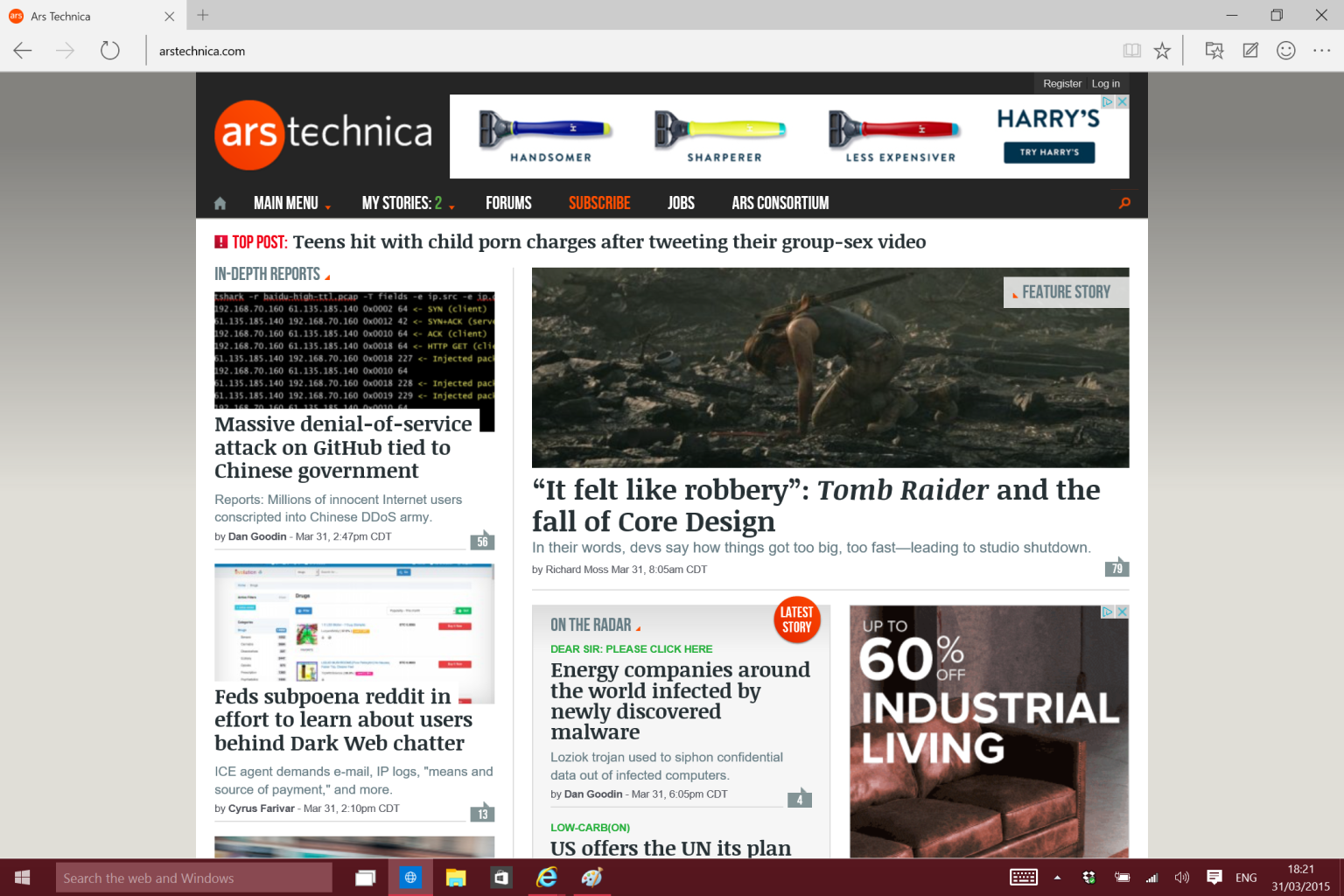The height and width of the screenshot is (896, 1344).
Task: Open the Make a Web Note tool
Action: point(1249,50)
